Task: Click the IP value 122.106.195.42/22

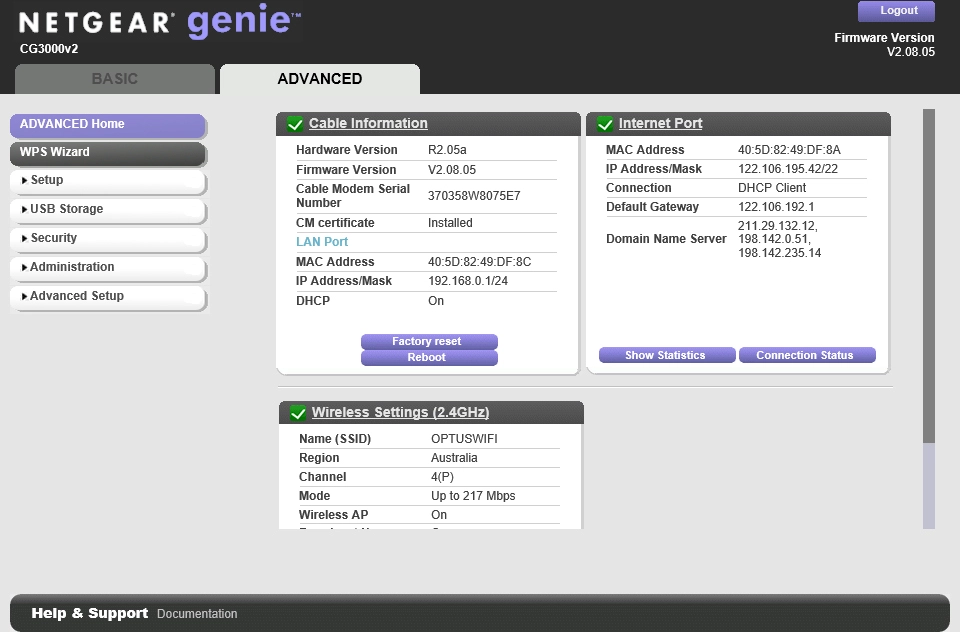Action: pyautogui.click(x=787, y=169)
